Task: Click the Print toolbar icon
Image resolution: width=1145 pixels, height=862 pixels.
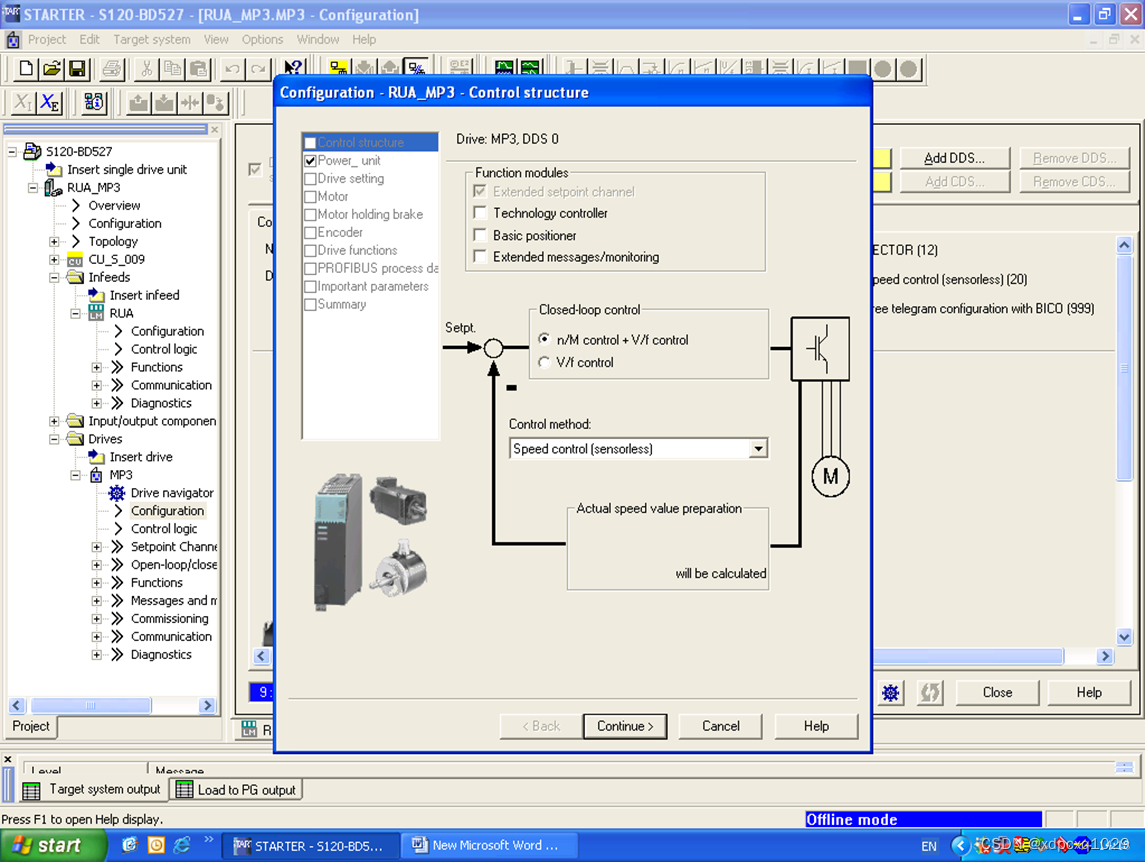Action: pyautogui.click(x=112, y=69)
